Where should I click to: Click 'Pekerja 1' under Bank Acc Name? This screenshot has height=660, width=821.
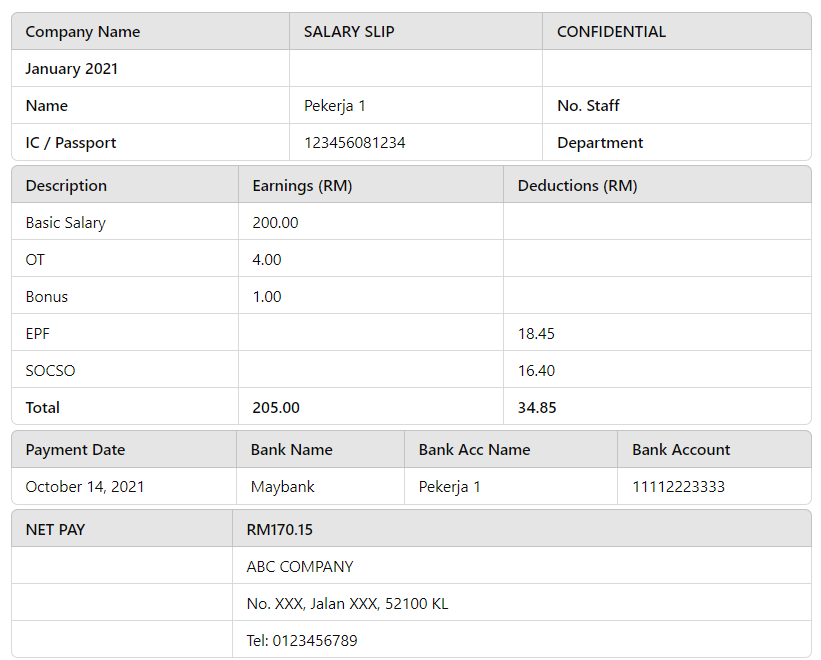[x=449, y=487]
